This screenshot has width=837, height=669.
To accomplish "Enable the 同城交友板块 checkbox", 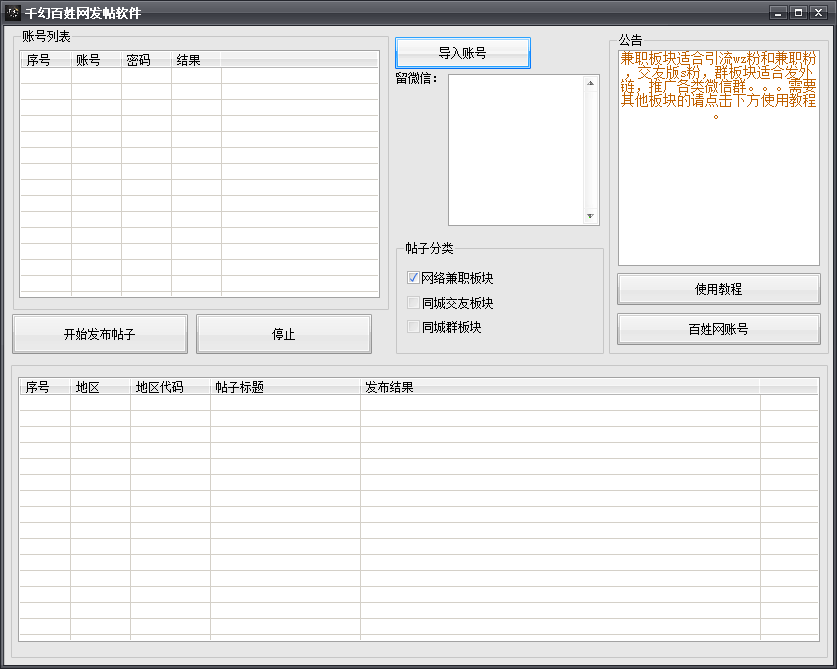I will pyautogui.click(x=413, y=303).
